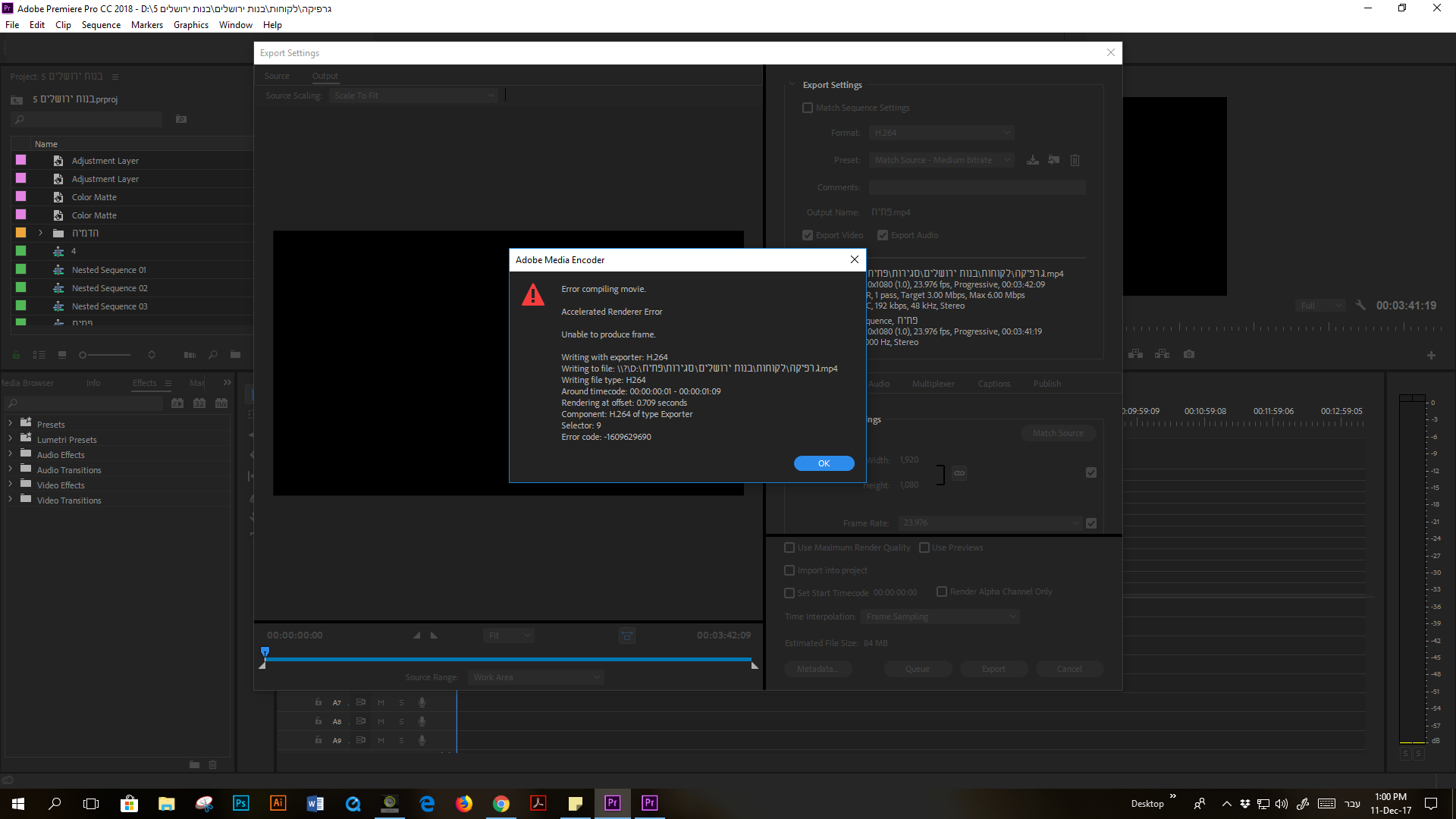Open the Source Range dropdown showing Work Area

pos(536,677)
